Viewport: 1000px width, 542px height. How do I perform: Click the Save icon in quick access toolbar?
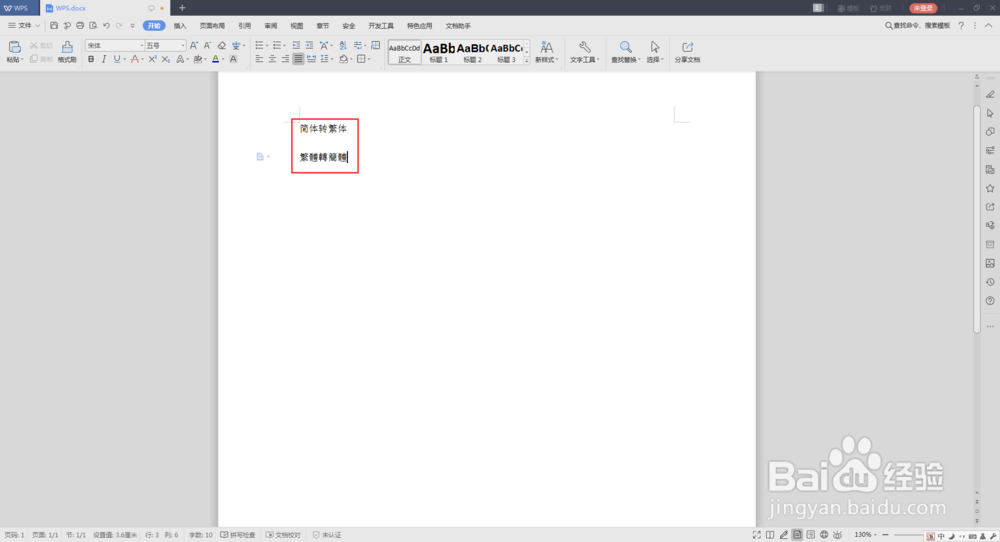pos(54,26)
